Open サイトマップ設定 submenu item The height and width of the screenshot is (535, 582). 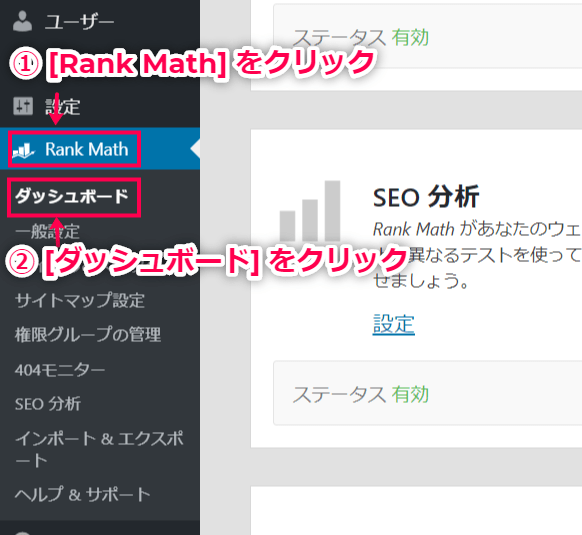(80, 300)
